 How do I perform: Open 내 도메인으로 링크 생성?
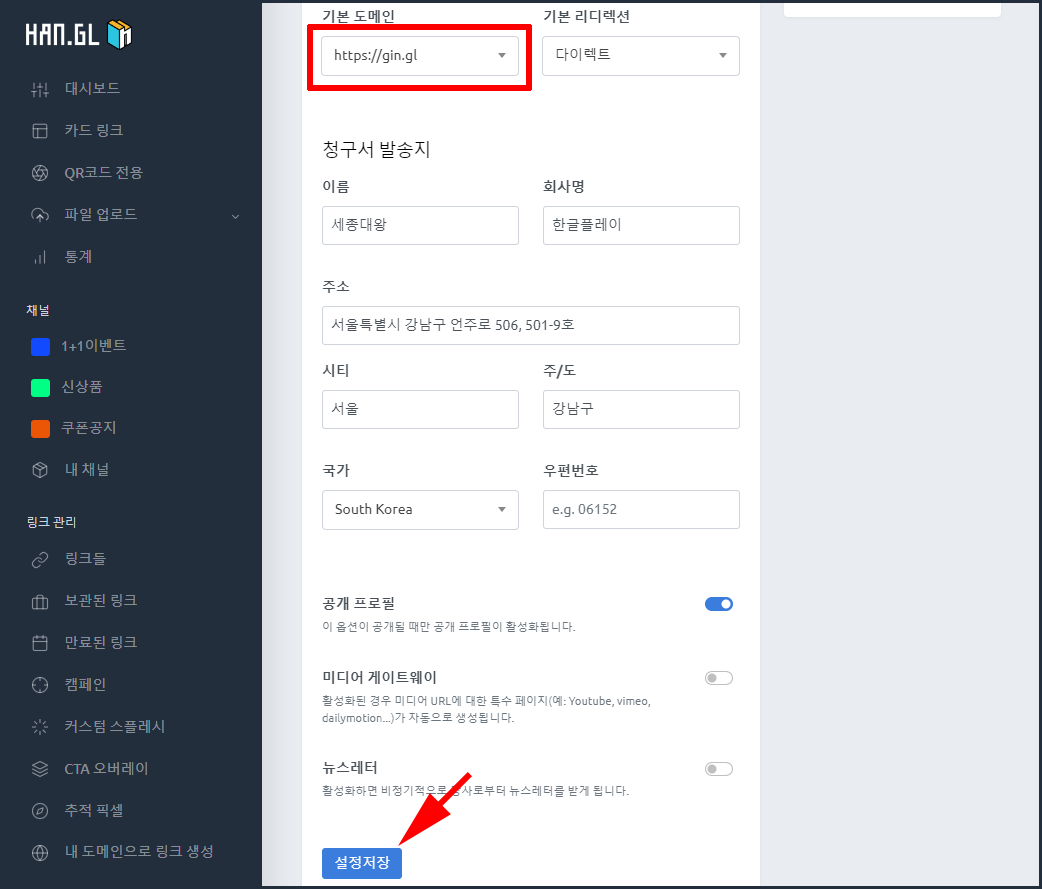pyautogui.click(x=139, y=852)
